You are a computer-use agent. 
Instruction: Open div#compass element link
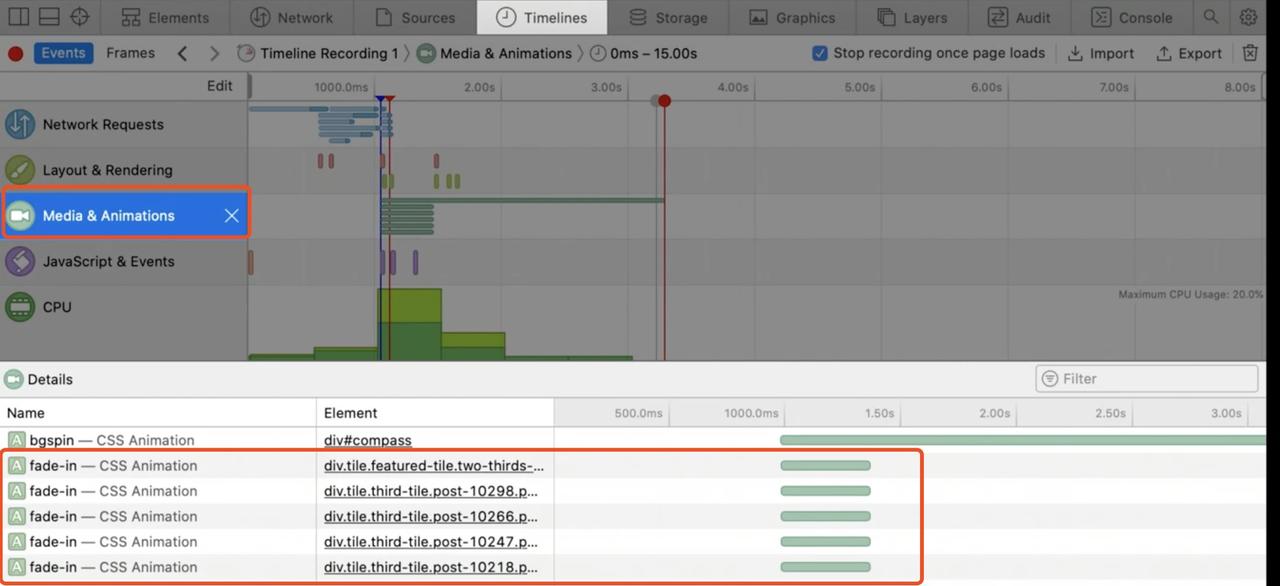[x=367, y=440]
